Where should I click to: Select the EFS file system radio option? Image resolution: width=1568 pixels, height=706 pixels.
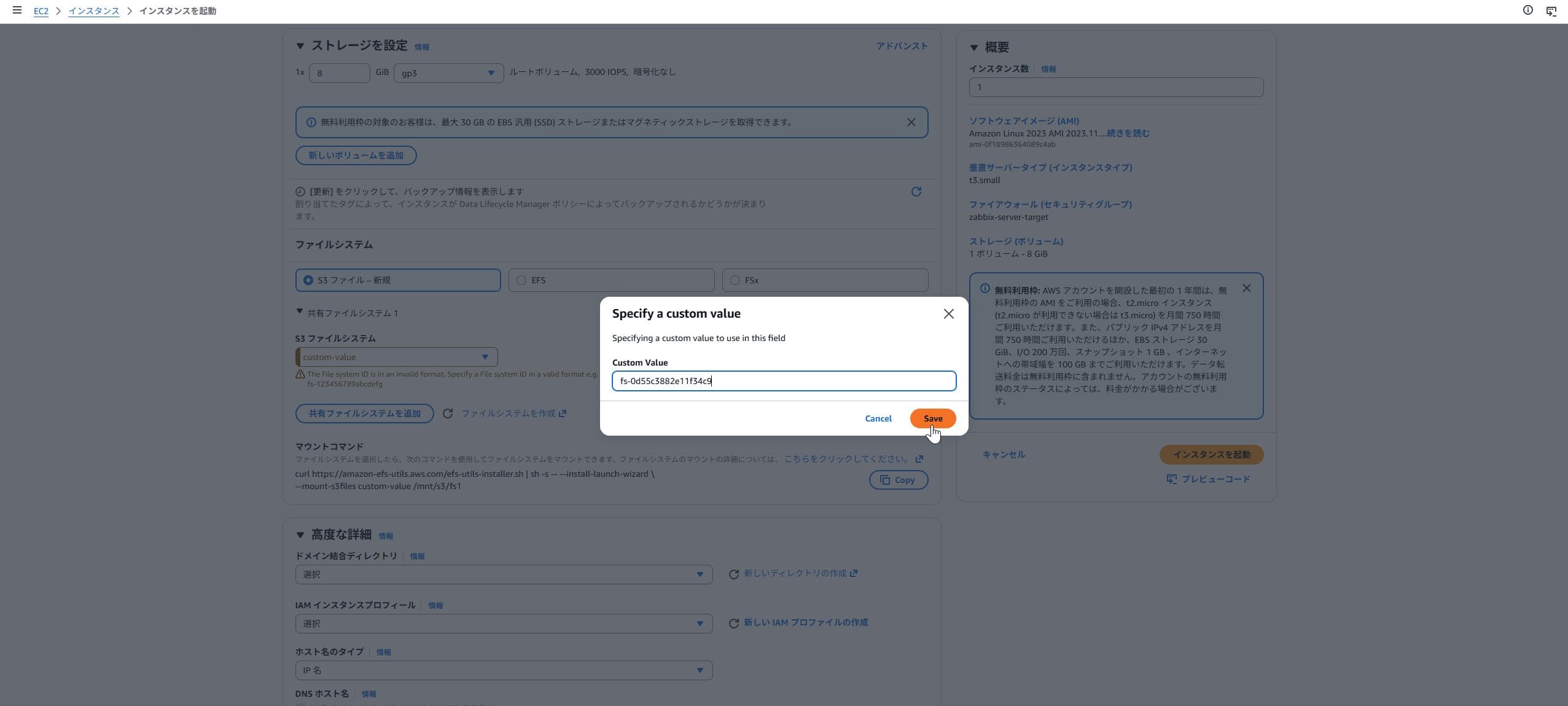pyautogui.click(x=521, y=280)
